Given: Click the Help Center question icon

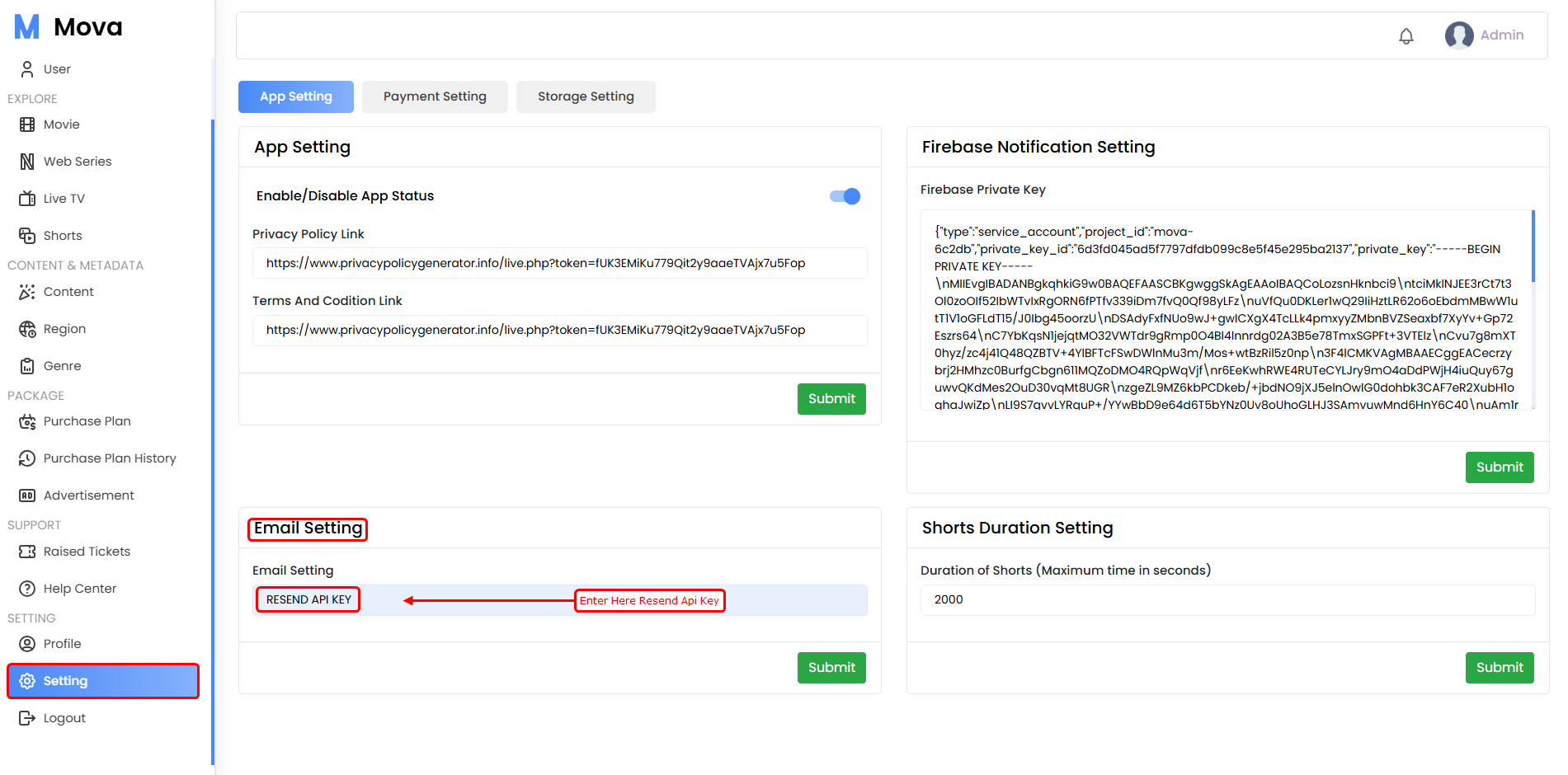Looking at the screenshot, I should point(27,589).
